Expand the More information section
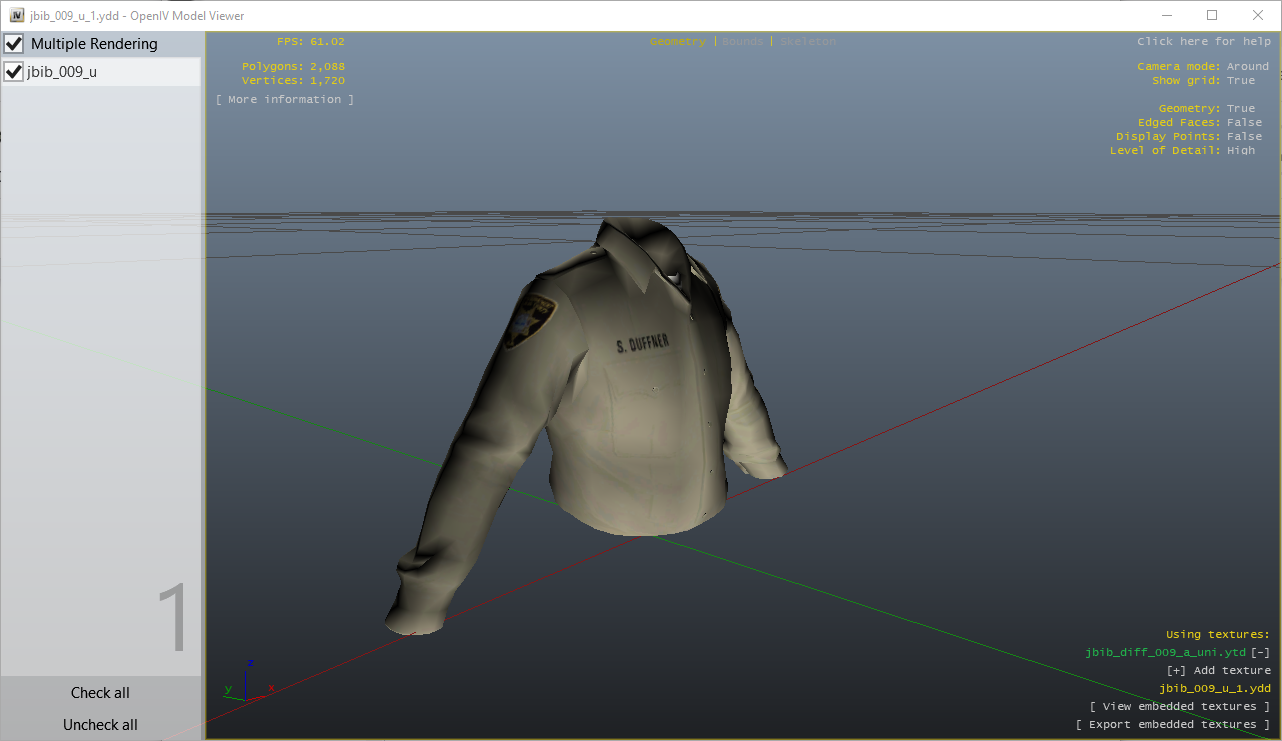Screen dimensions: 1282x741 click(x=285, y=100)
